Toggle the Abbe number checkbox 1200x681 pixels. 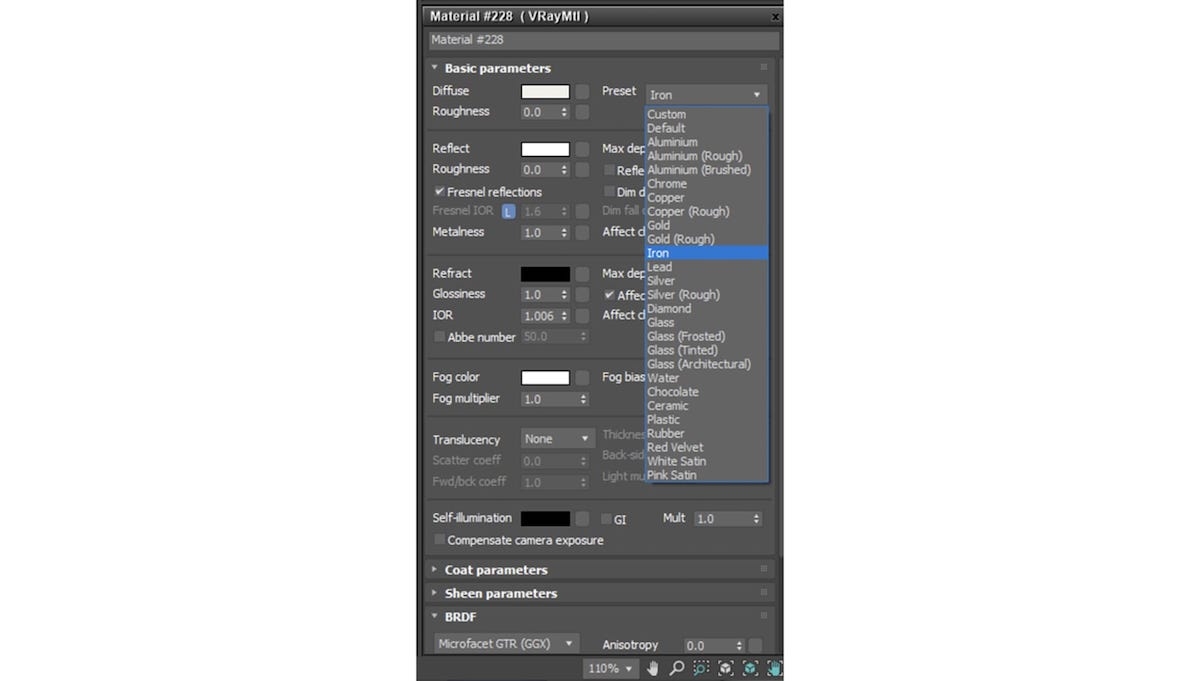tap(439, 337)
